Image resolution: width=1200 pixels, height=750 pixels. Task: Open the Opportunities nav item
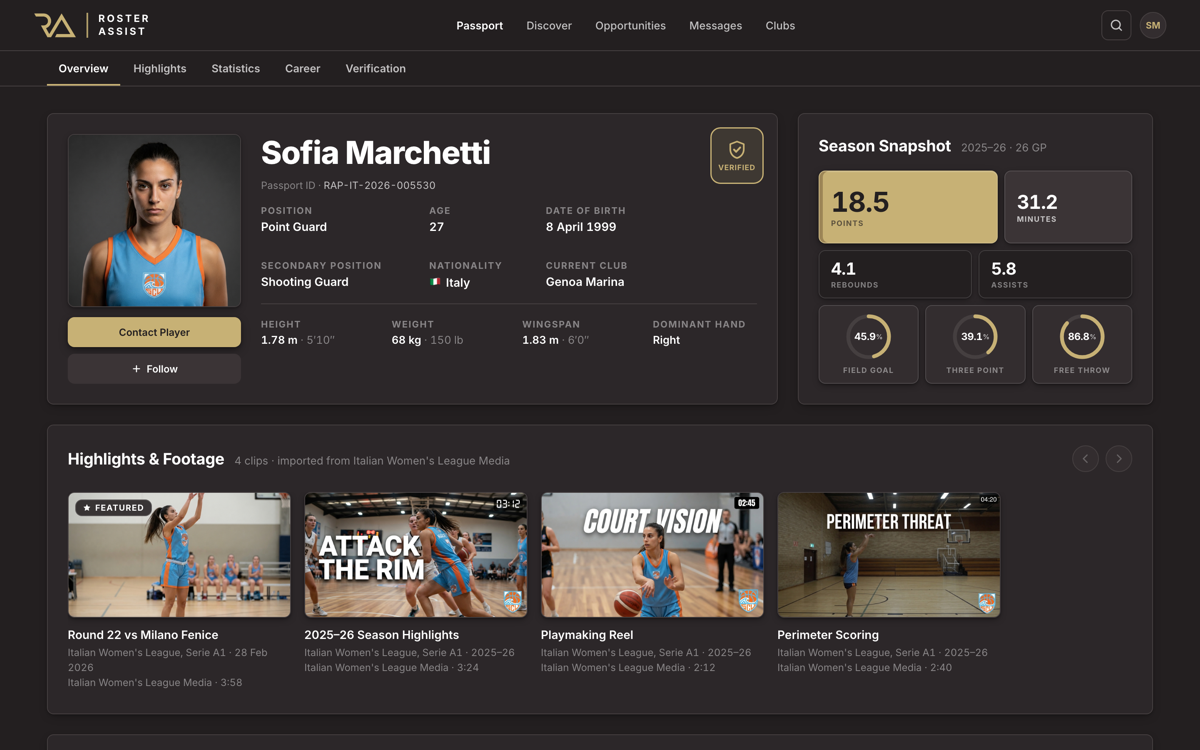click(x=630, y=25)
